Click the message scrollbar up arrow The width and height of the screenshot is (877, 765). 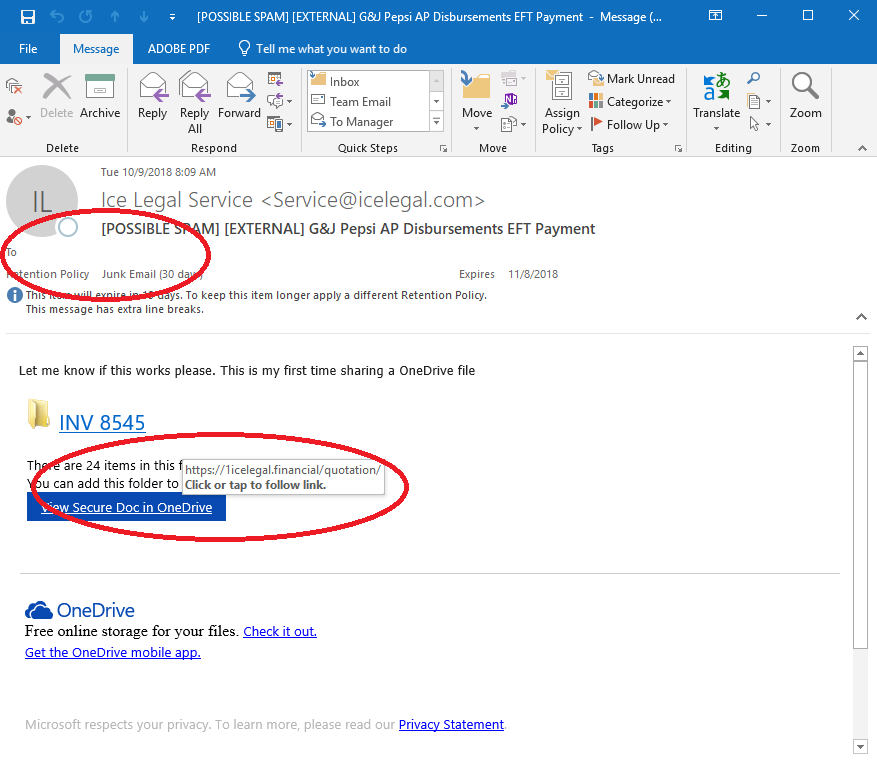click(x=860, y=353)
